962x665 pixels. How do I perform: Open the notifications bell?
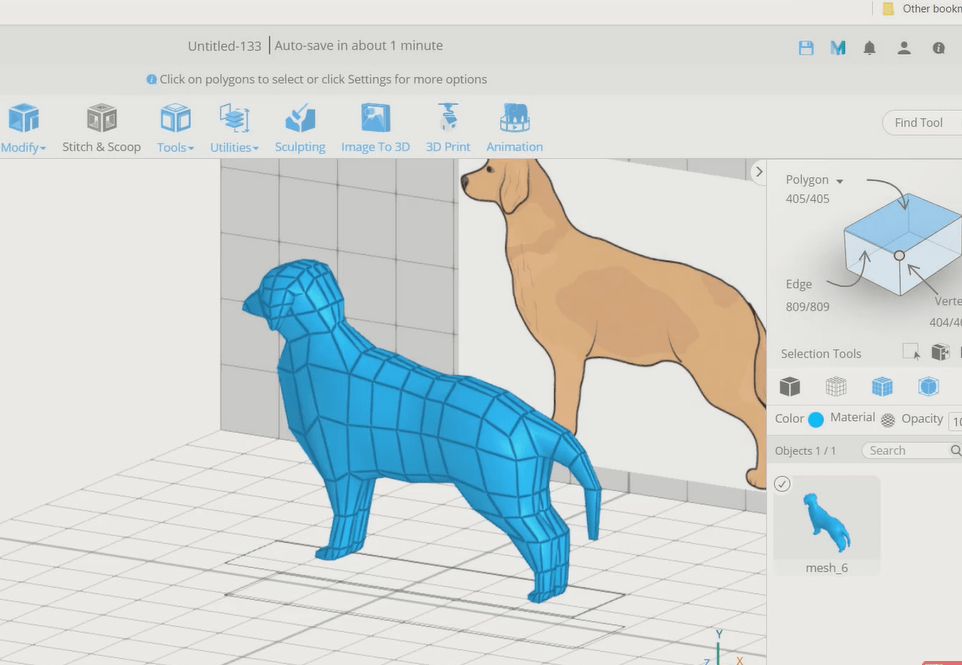click(x=870, y=48)
